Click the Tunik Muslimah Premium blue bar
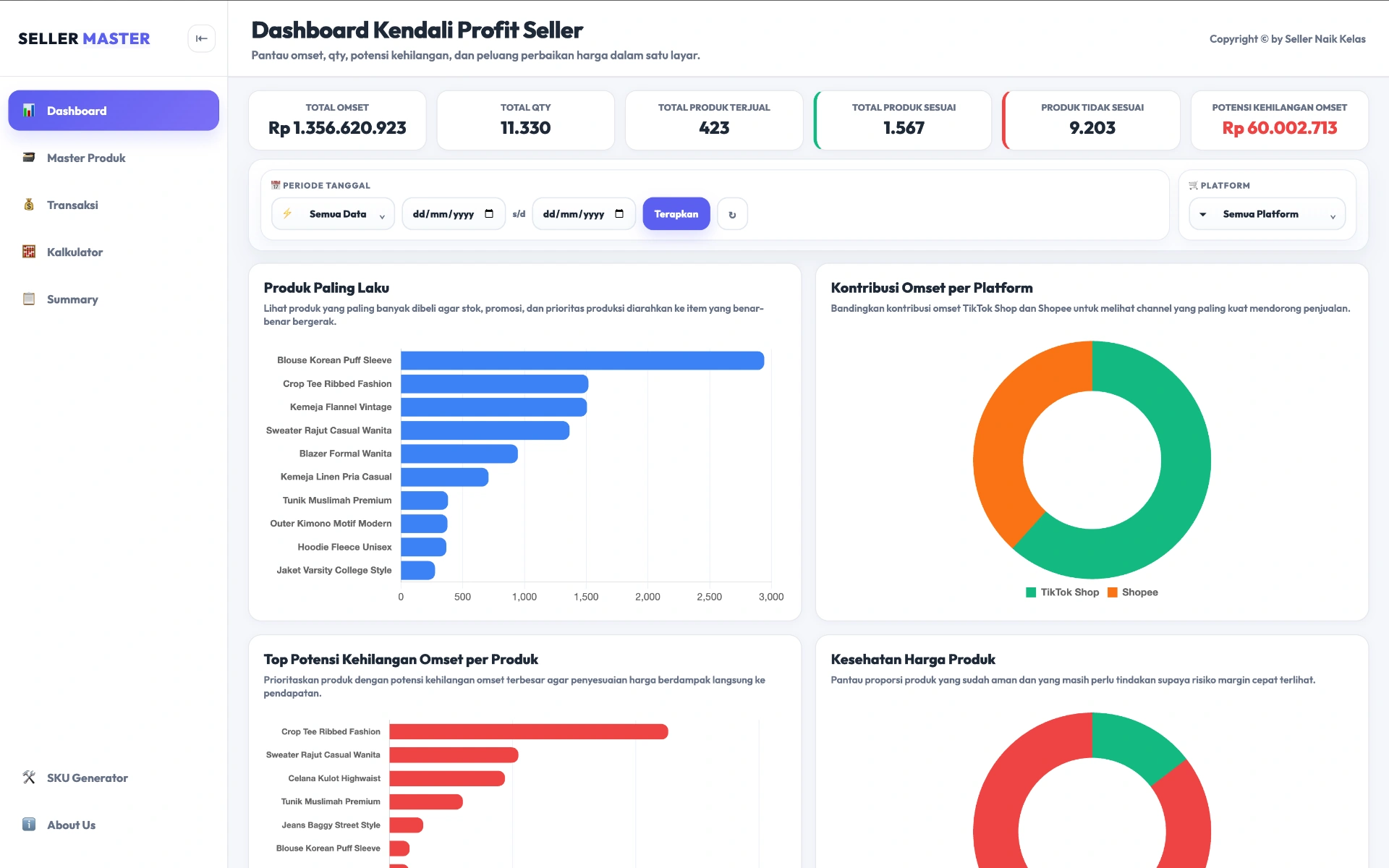Image resolution: width=1389 pixels, height=868 pixels. 424,501
